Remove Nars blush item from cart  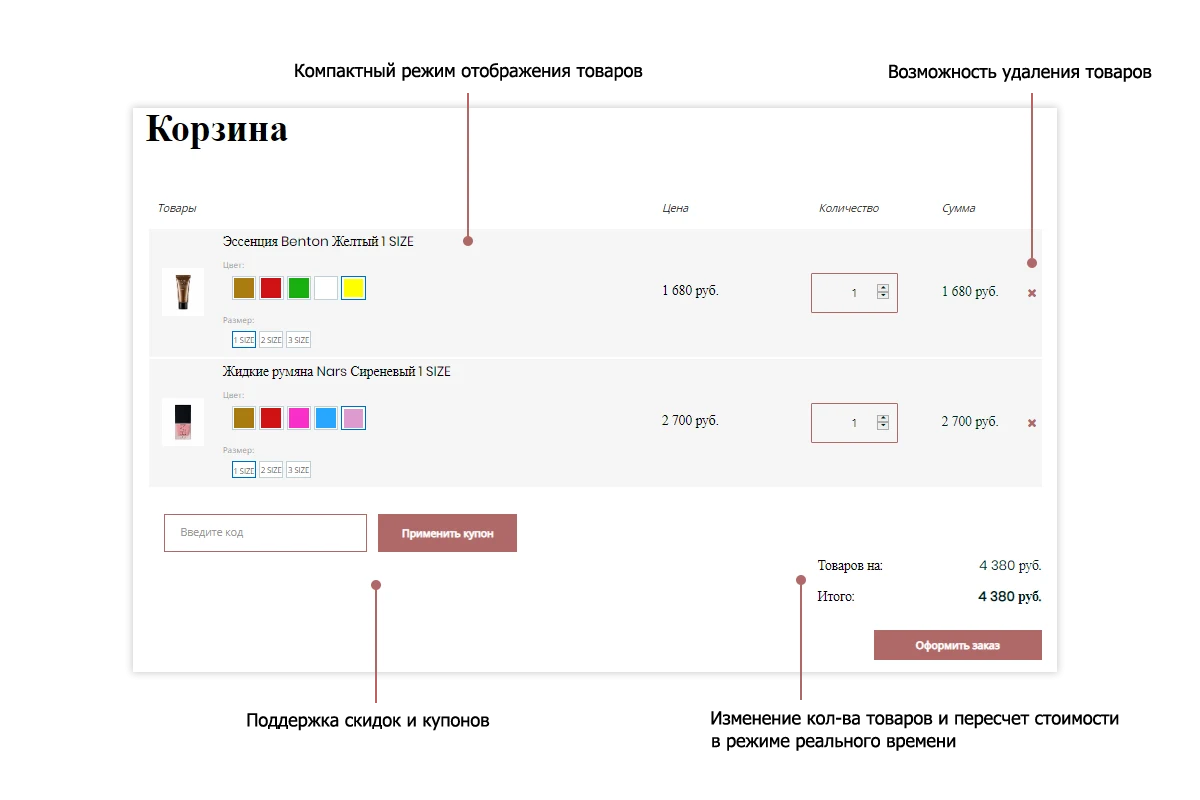[1032, 423]
